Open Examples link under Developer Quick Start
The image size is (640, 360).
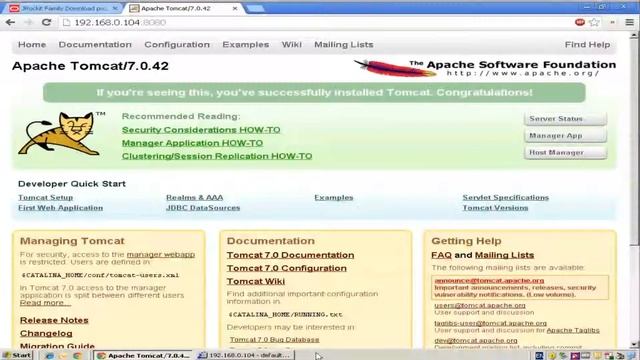click(x=333, y=197)
